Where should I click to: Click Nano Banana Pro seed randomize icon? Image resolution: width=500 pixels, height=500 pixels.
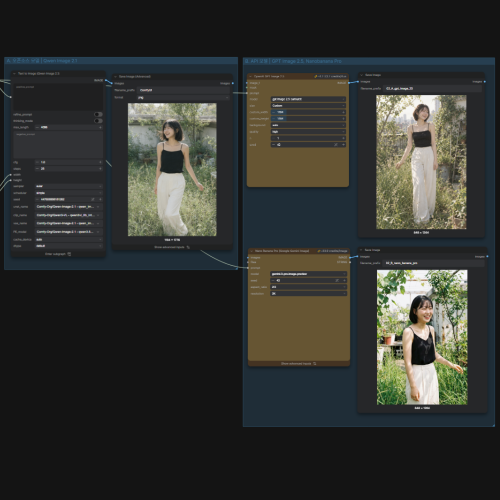(337, 280)
